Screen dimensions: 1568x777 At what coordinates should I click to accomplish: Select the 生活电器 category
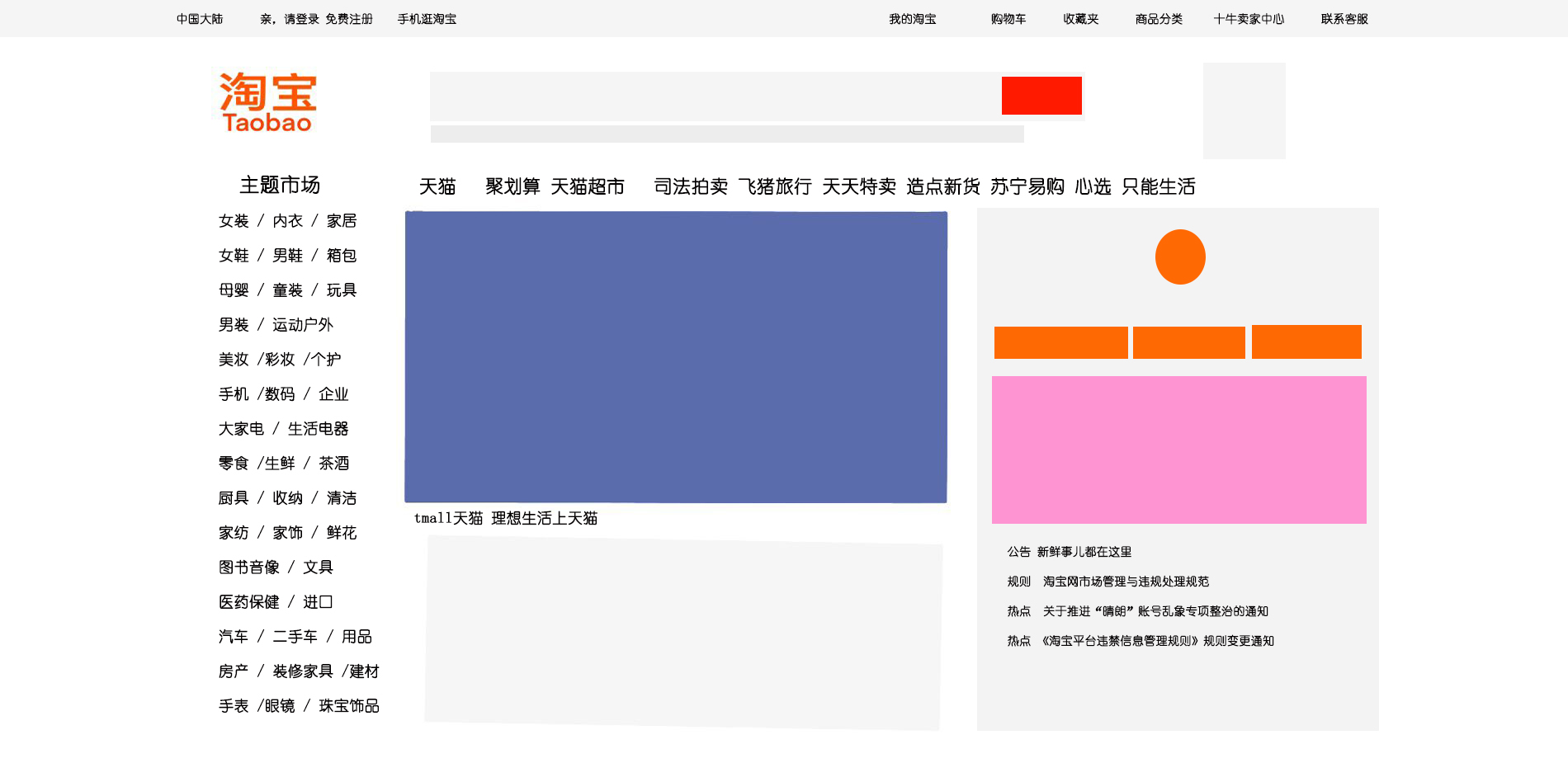[318, 429]
